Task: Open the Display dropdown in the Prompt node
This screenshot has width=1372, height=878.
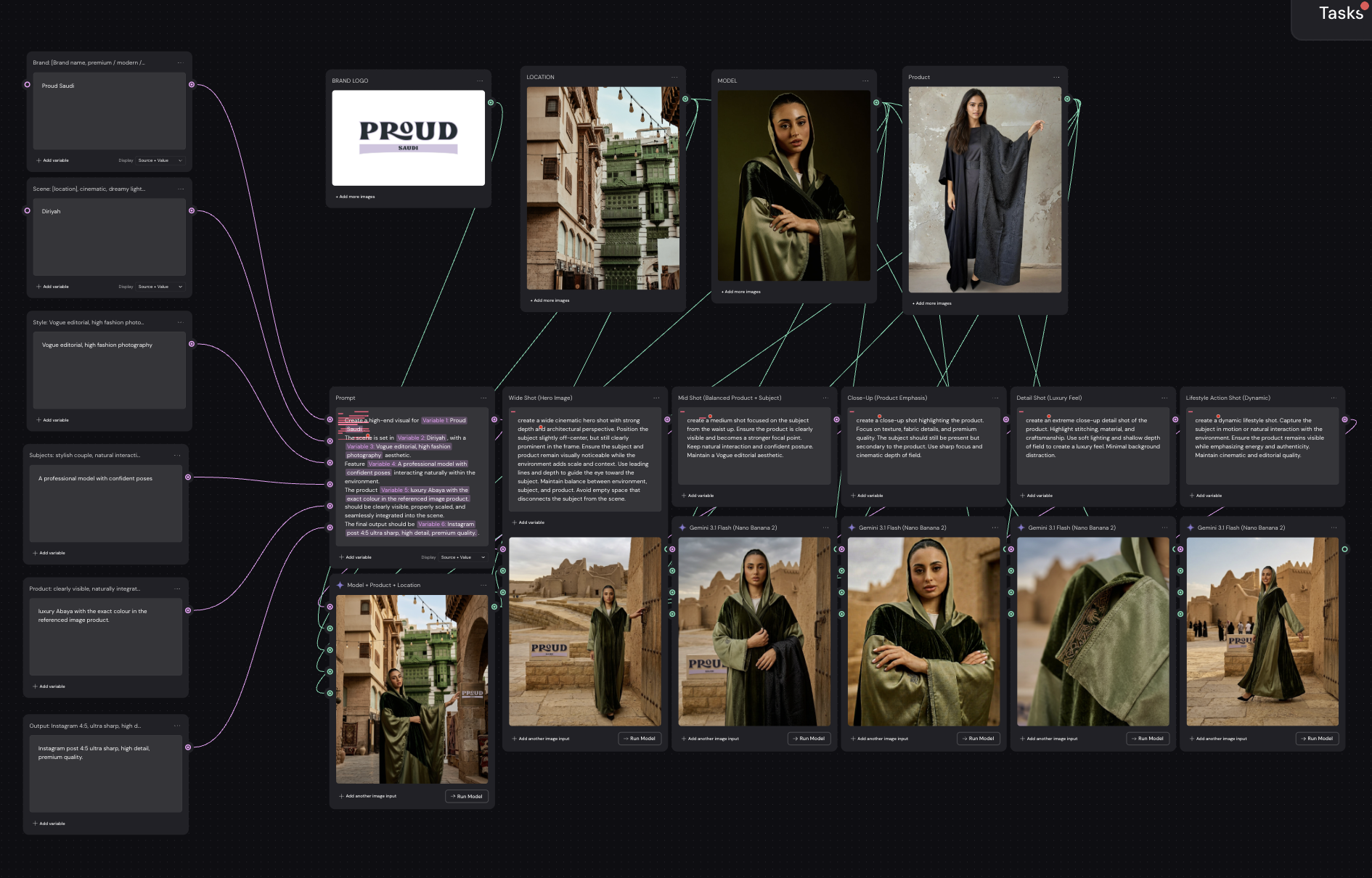Action: [x=462, y=557]
